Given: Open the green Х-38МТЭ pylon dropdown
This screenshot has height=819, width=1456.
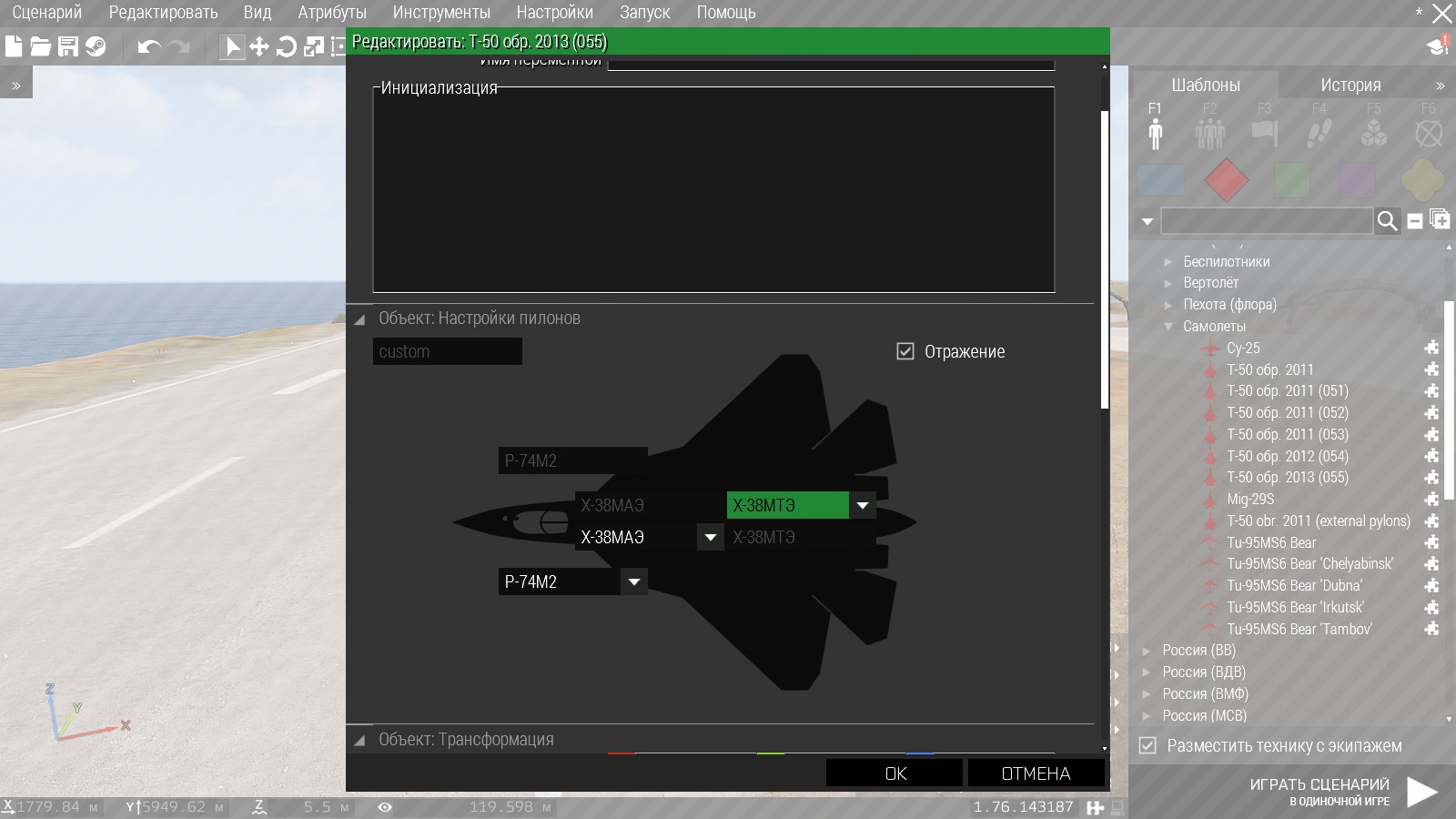Looking at the screenshot, I should tap(862, 505).
